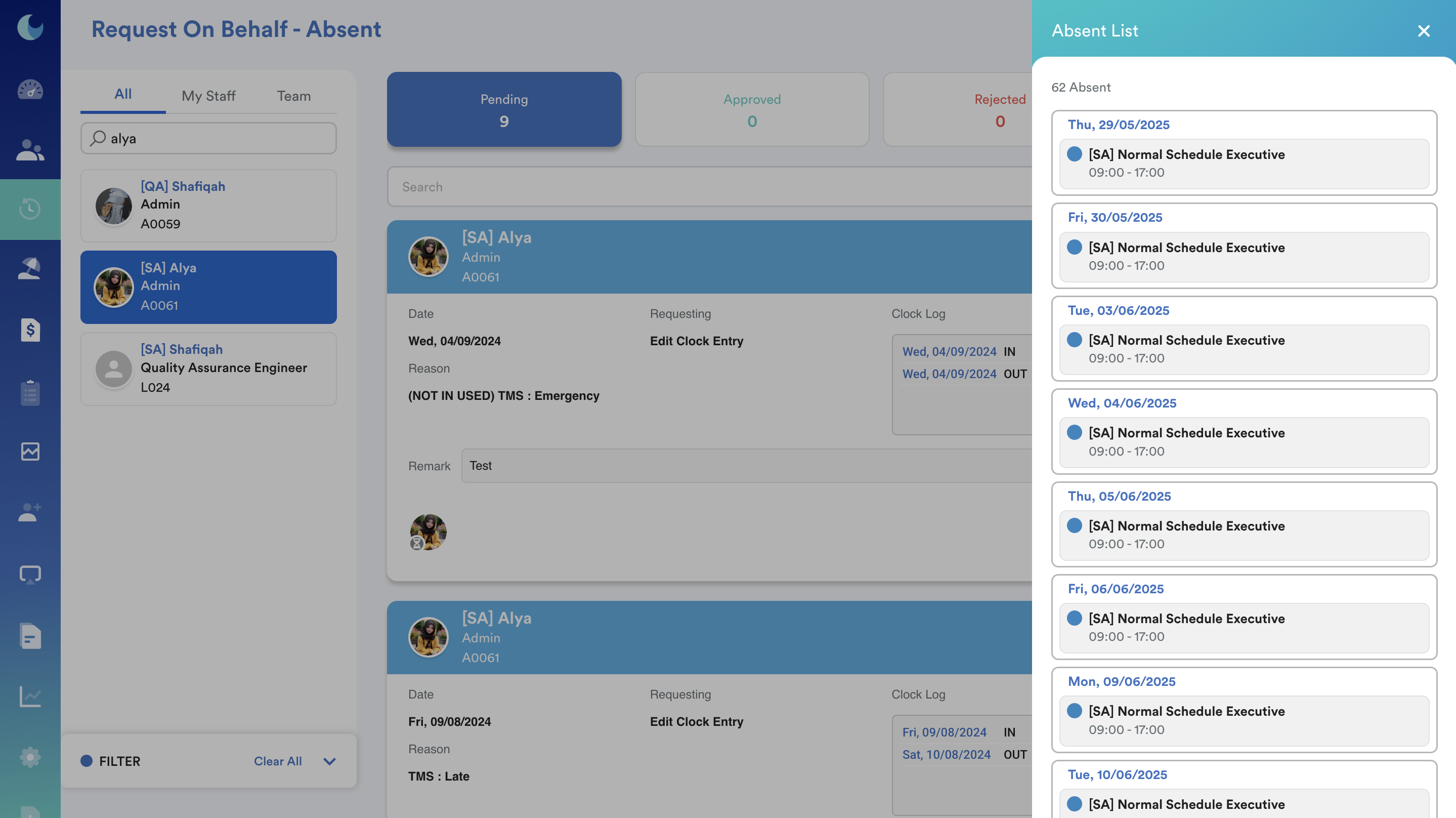
Task: Select [QA] Shafiqah in staff list
Action: point(208,206)
